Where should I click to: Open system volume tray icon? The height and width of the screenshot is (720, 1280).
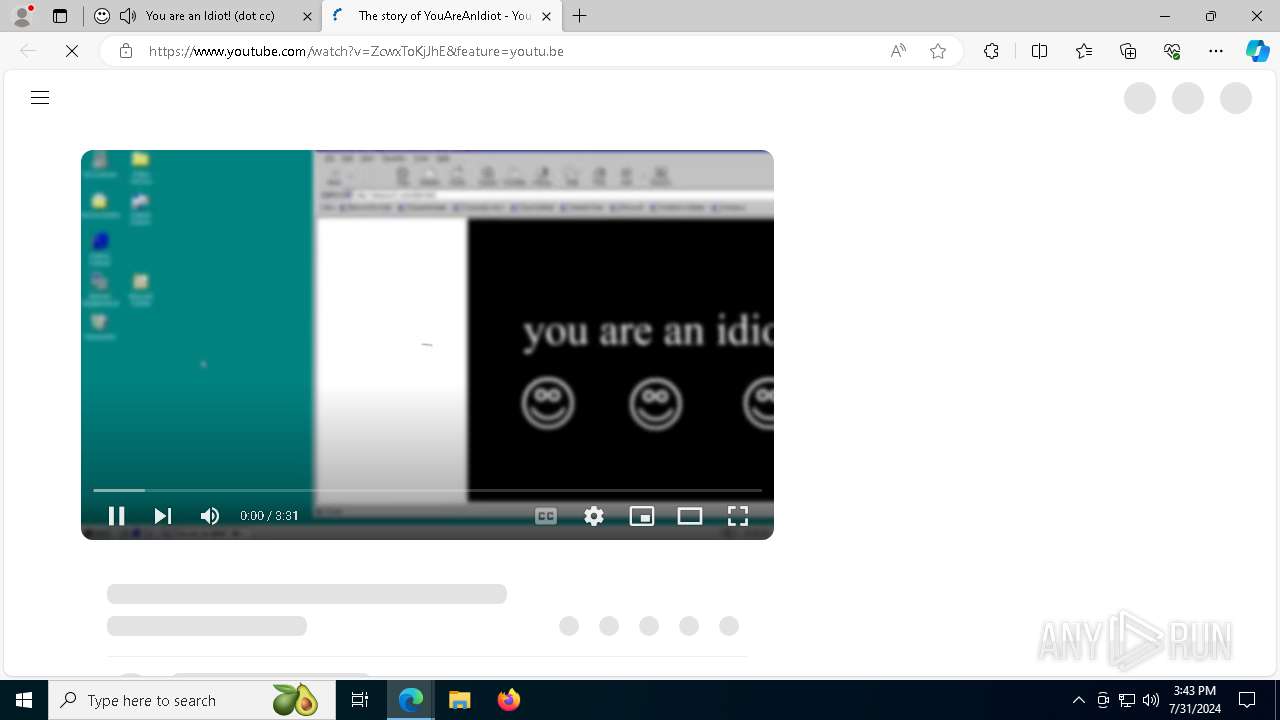tap(1151, 700)
